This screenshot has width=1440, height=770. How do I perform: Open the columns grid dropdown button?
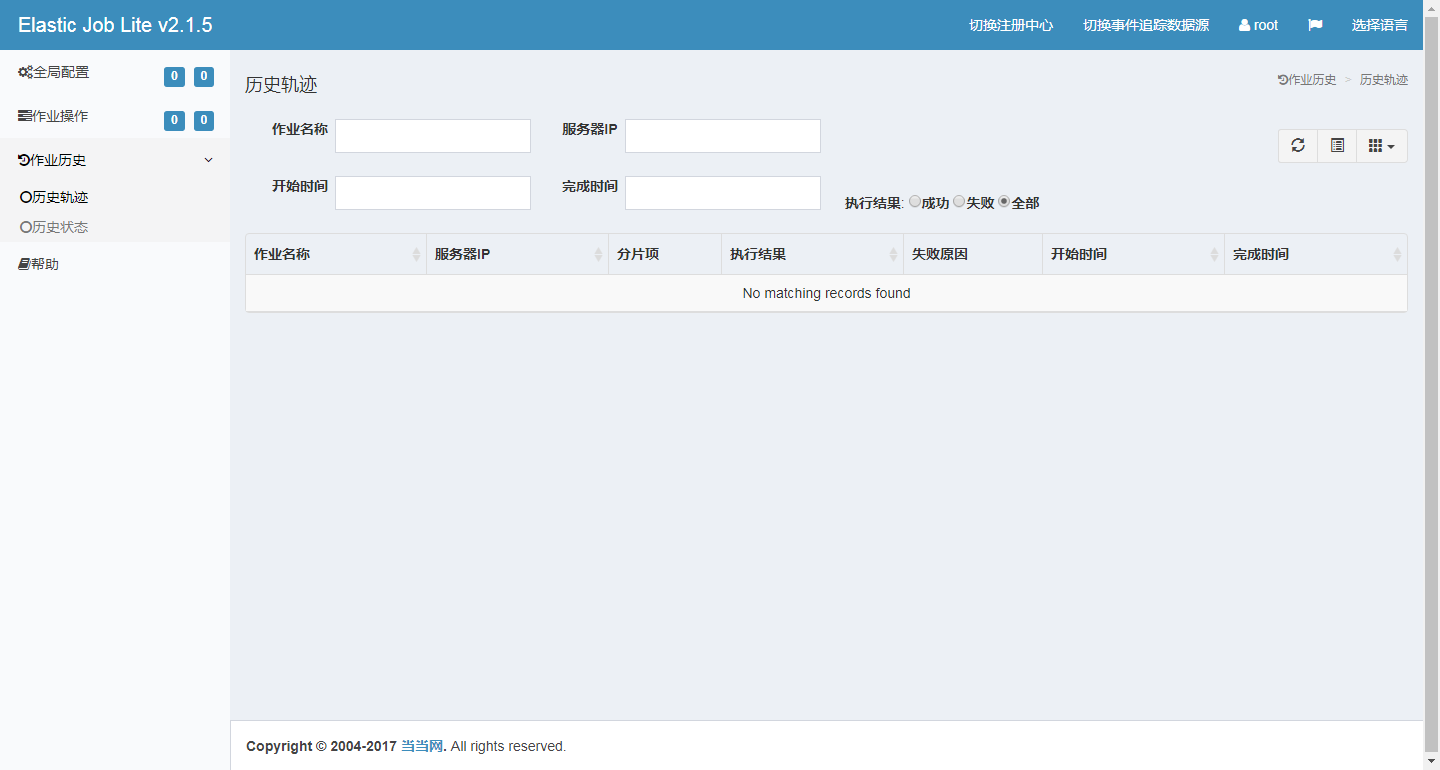[x=1381, y=146]
